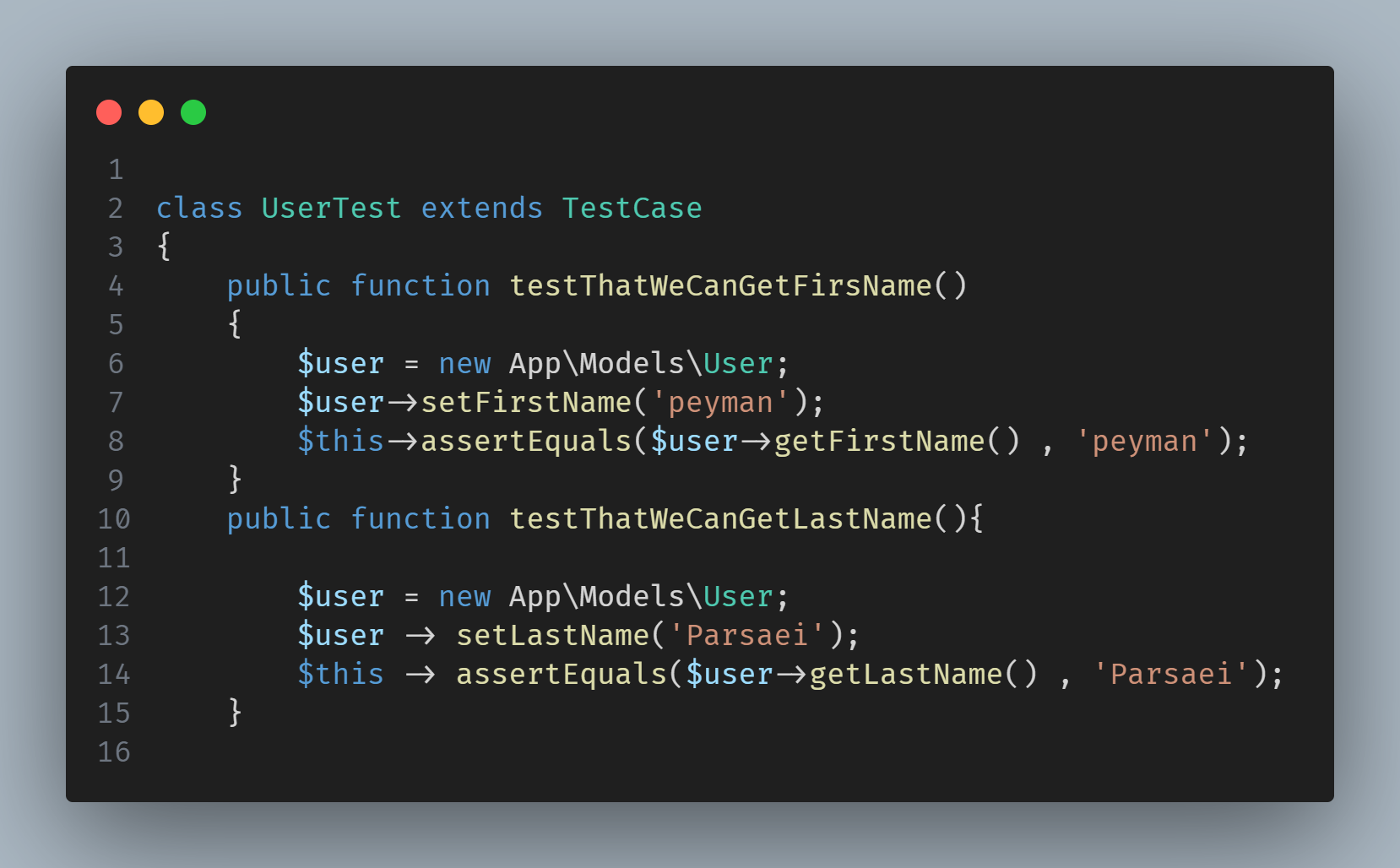This screenshot has width=1400, height=868.
Task: Click the yellow minimize dot
Action: pyautogui.click(x=151, y=112)
